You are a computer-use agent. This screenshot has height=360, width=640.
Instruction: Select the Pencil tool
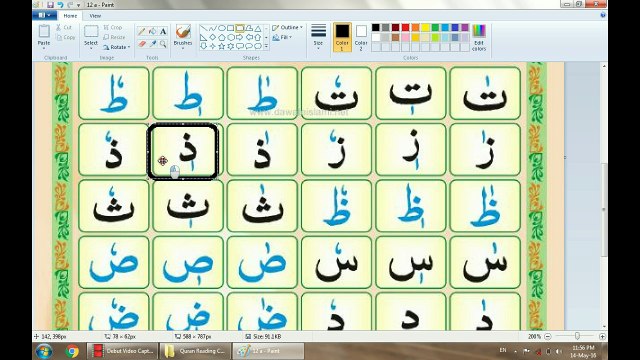[142, 31]
